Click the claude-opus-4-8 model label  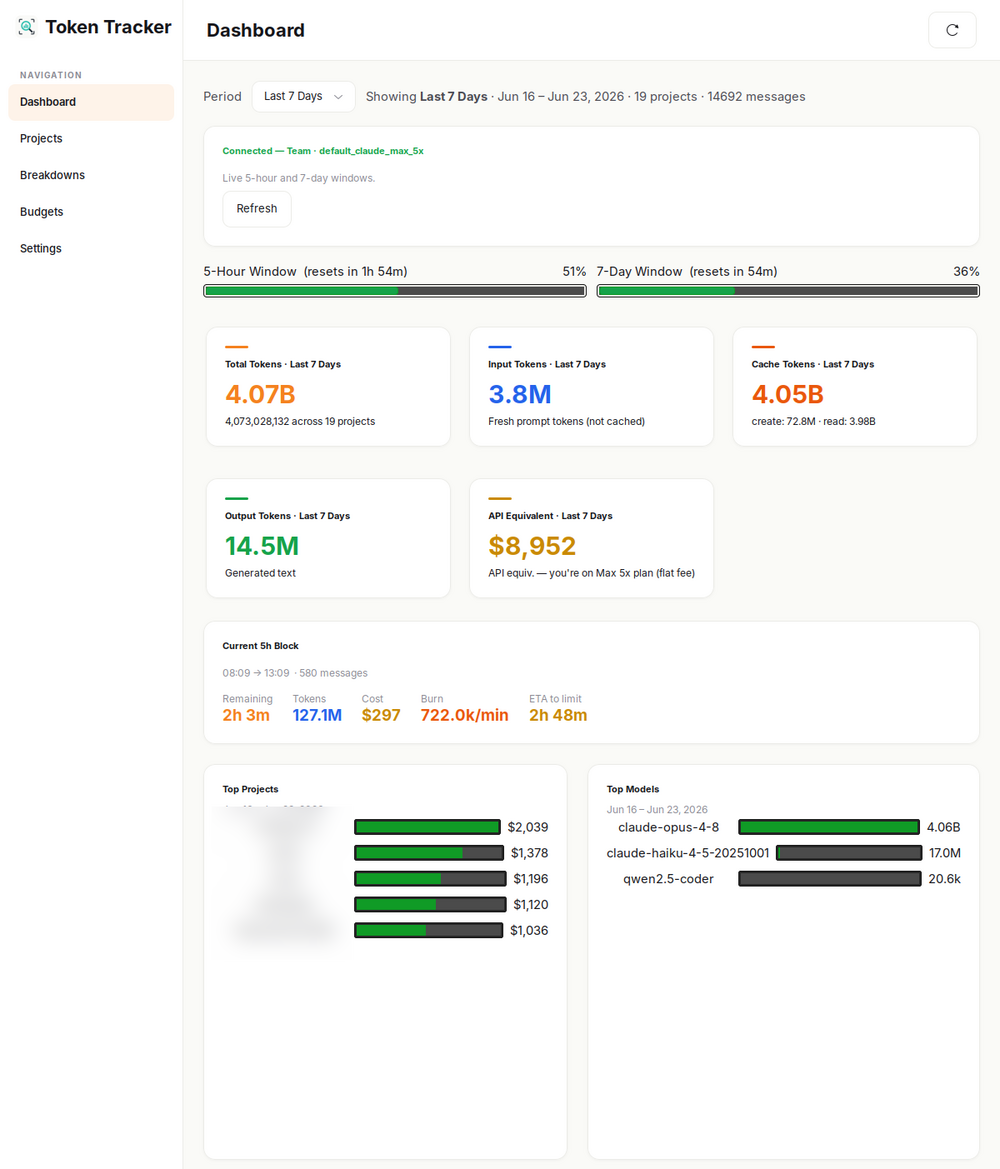tap(669, 827)
